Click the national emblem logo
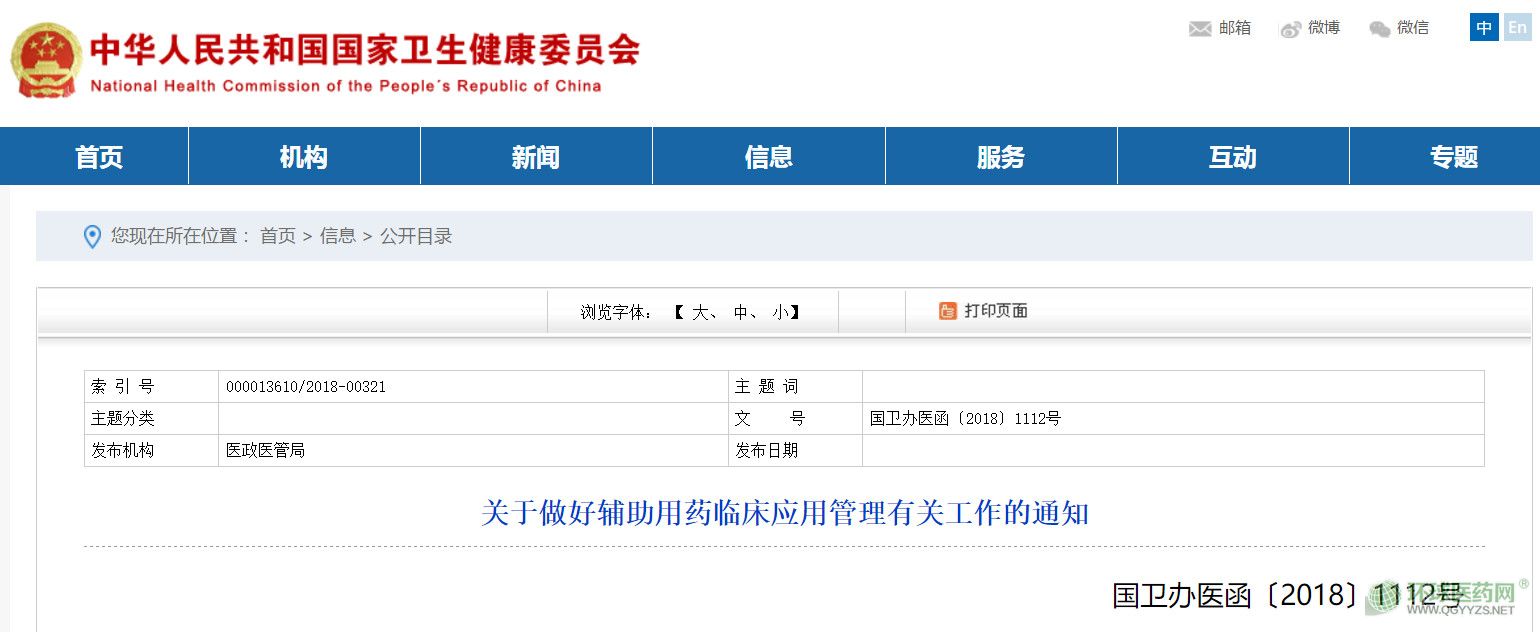Viewport: 1540px width, 632px height. tap(46, 60)
